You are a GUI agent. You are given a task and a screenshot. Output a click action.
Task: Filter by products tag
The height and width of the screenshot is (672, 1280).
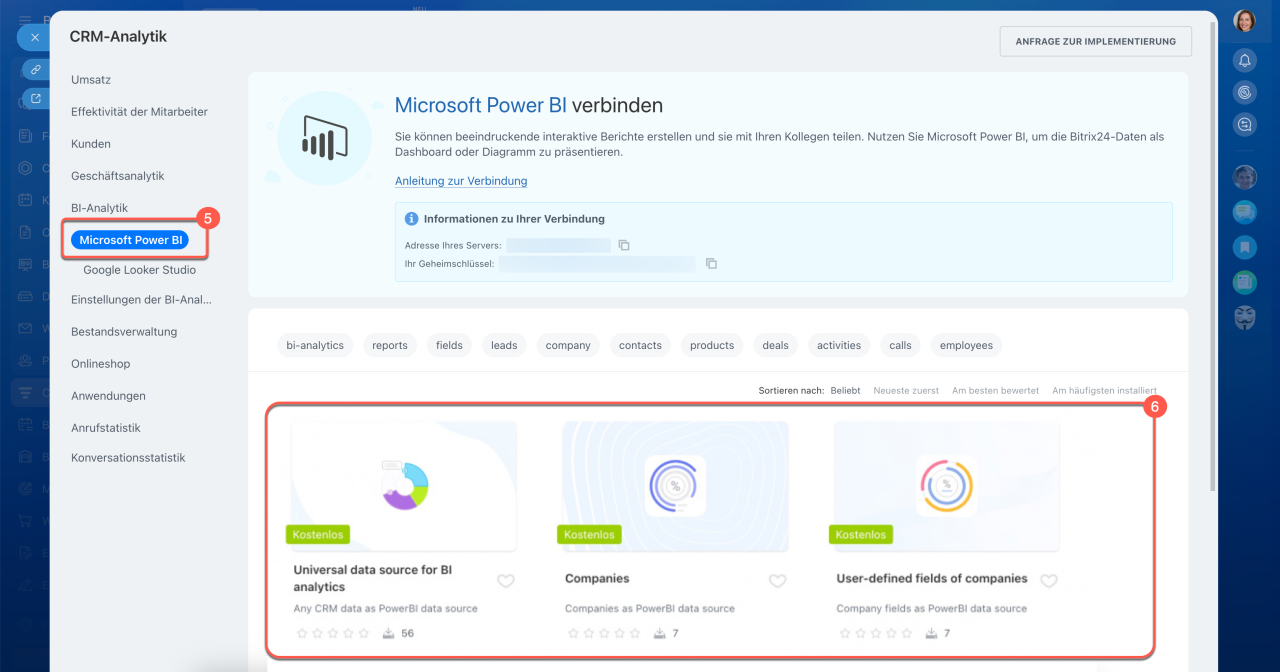712,345
